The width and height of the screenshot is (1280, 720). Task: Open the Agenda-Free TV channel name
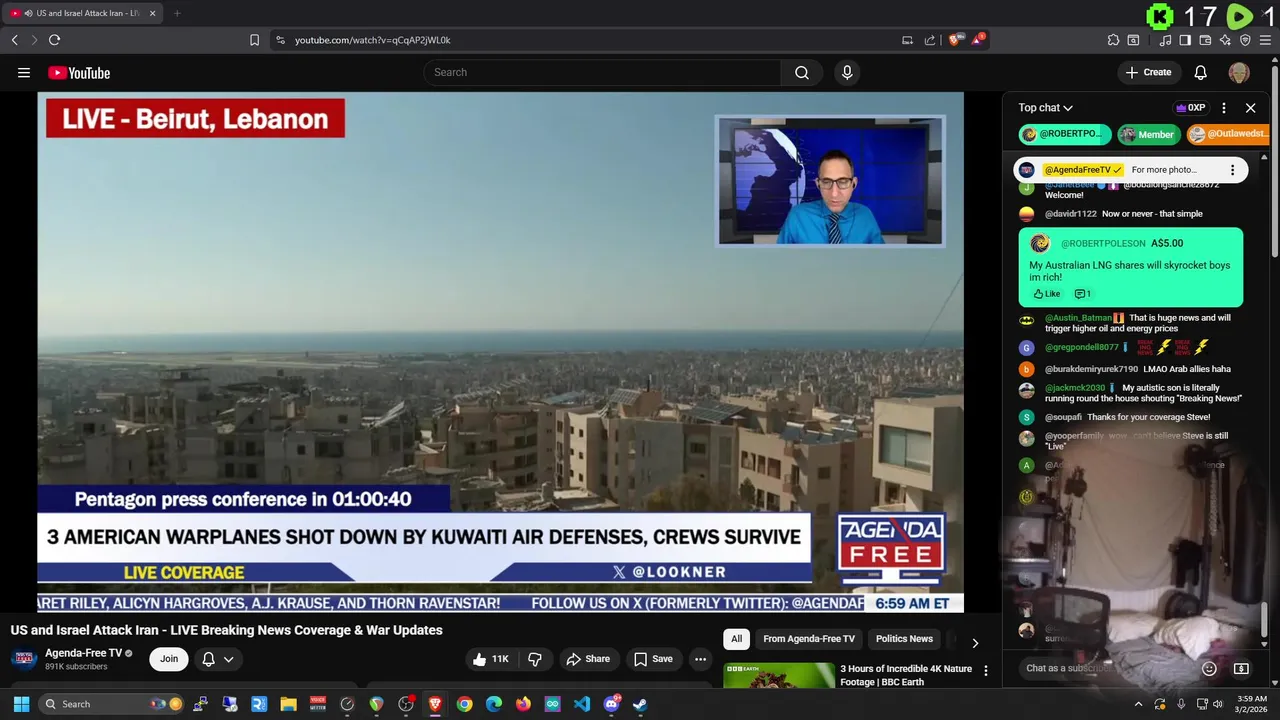coord(84,653)
